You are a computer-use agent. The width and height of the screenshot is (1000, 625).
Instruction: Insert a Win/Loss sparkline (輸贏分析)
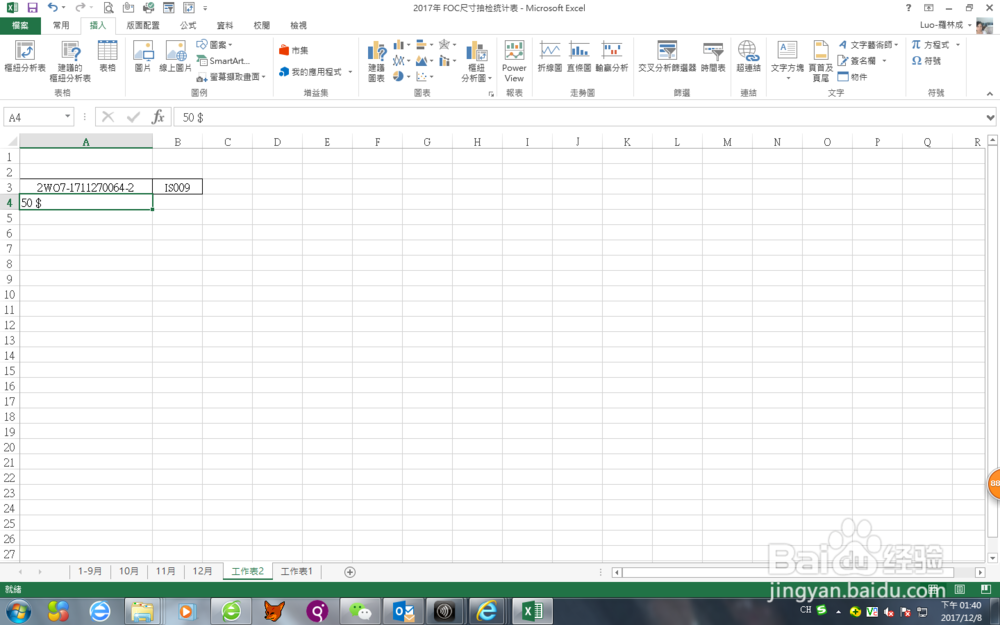tap(612, 56)
